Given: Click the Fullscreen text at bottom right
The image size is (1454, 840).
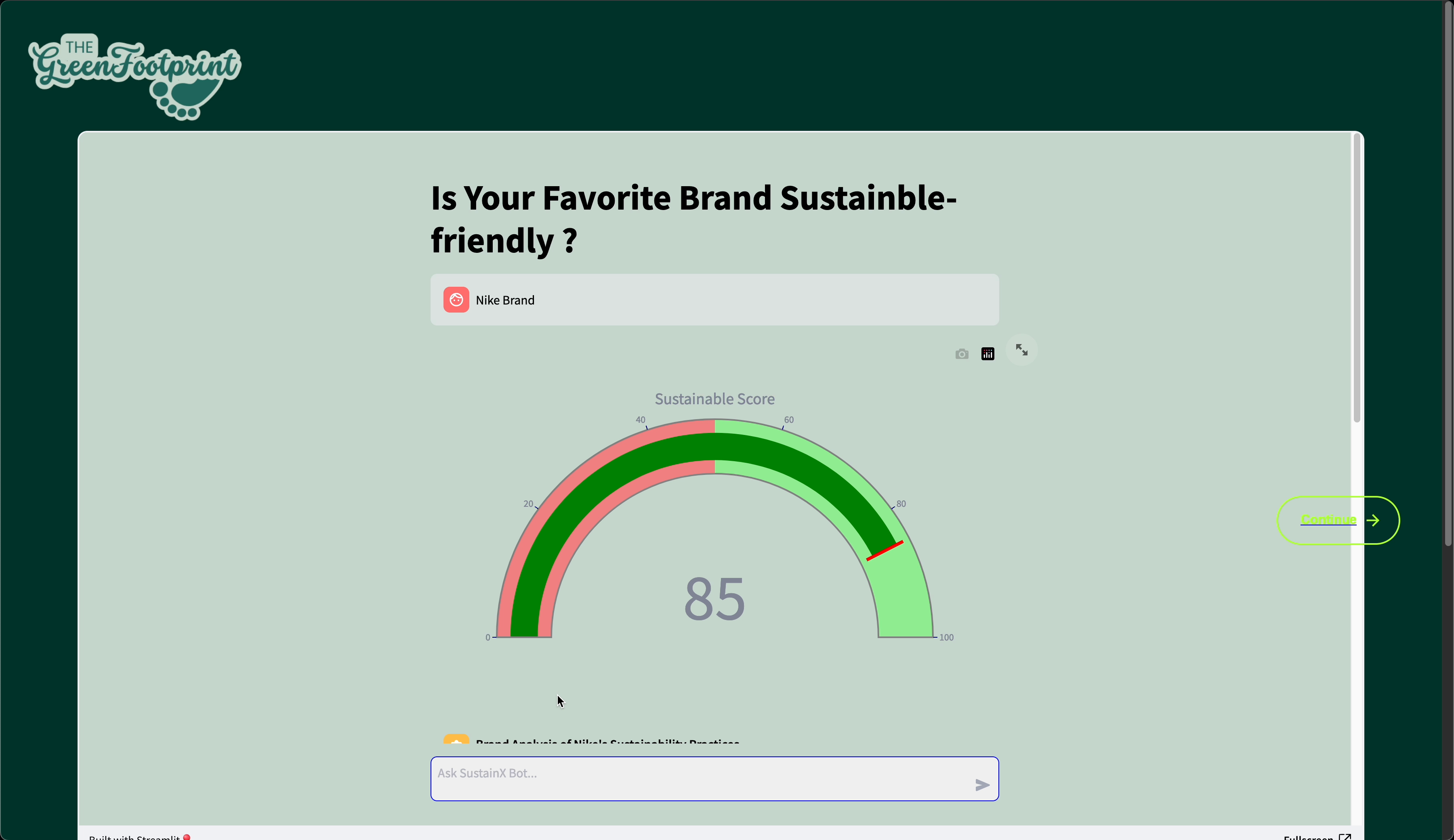Looking at the screenshot, I should tap(1308, 836).
